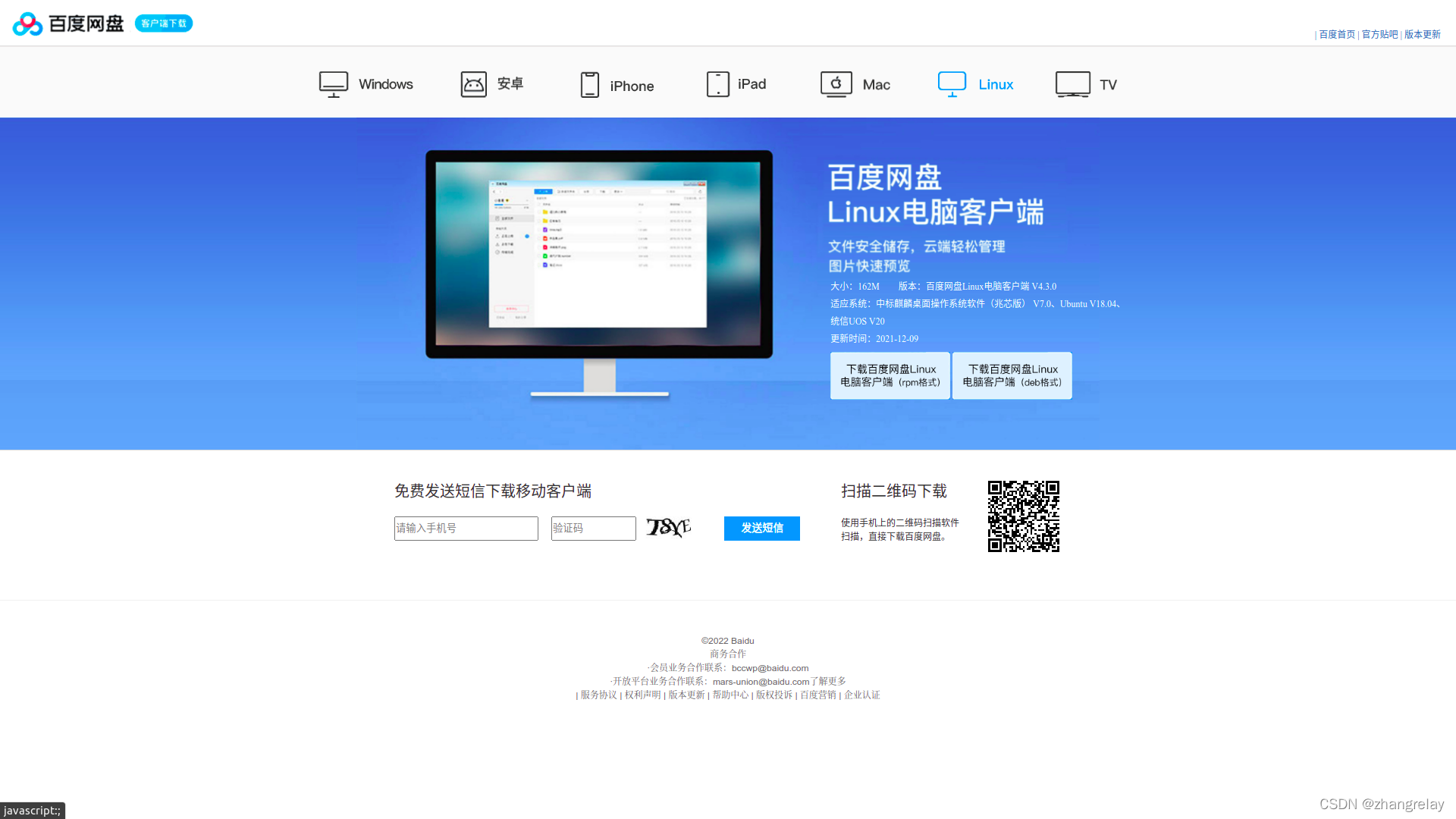The width and height of the screenshot is (1456, 819).
Task: Click the Linux monitor icon
Action: (x=952, y=84)
